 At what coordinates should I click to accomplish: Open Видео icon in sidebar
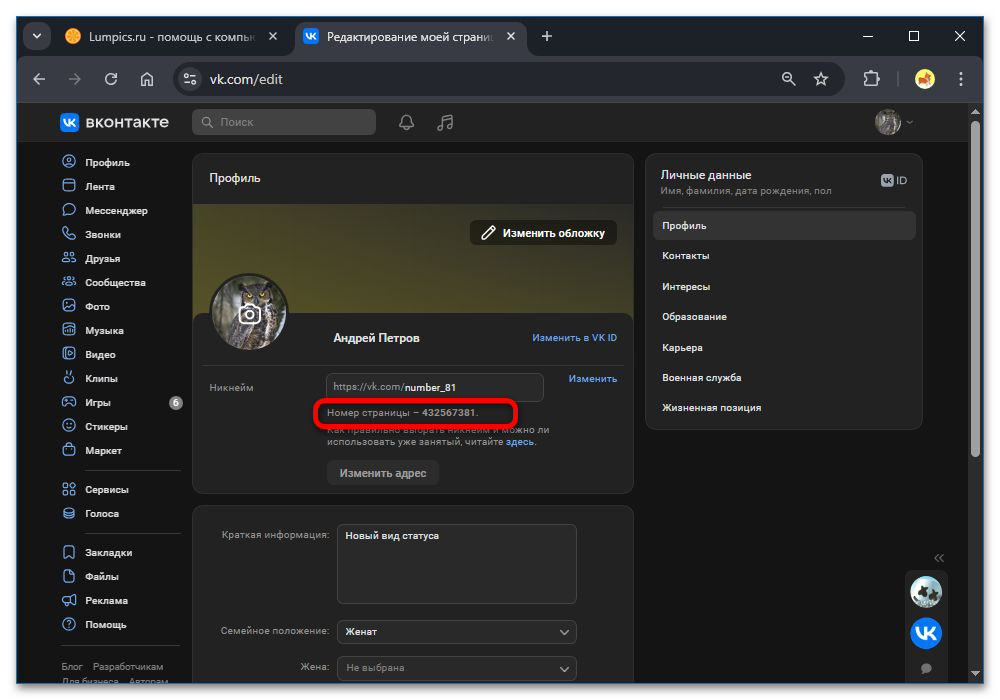tap(69, 354)
